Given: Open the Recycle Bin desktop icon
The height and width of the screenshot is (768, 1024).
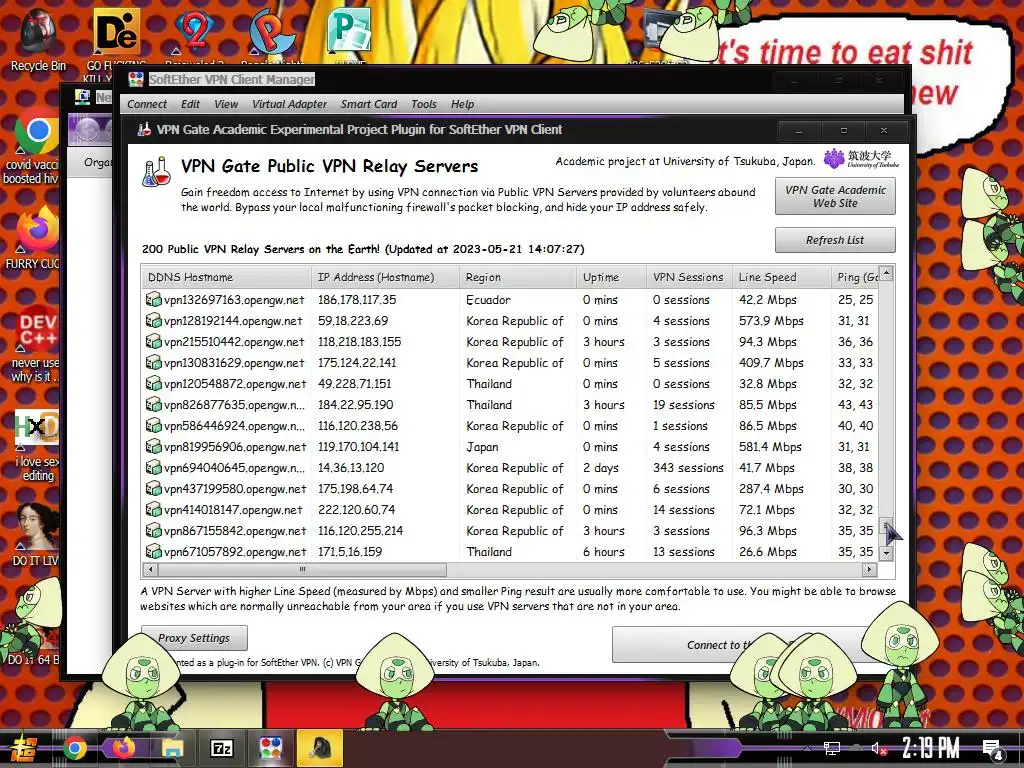Looking at the screenshot, I should pyautogui.click(x=38, y=40).
